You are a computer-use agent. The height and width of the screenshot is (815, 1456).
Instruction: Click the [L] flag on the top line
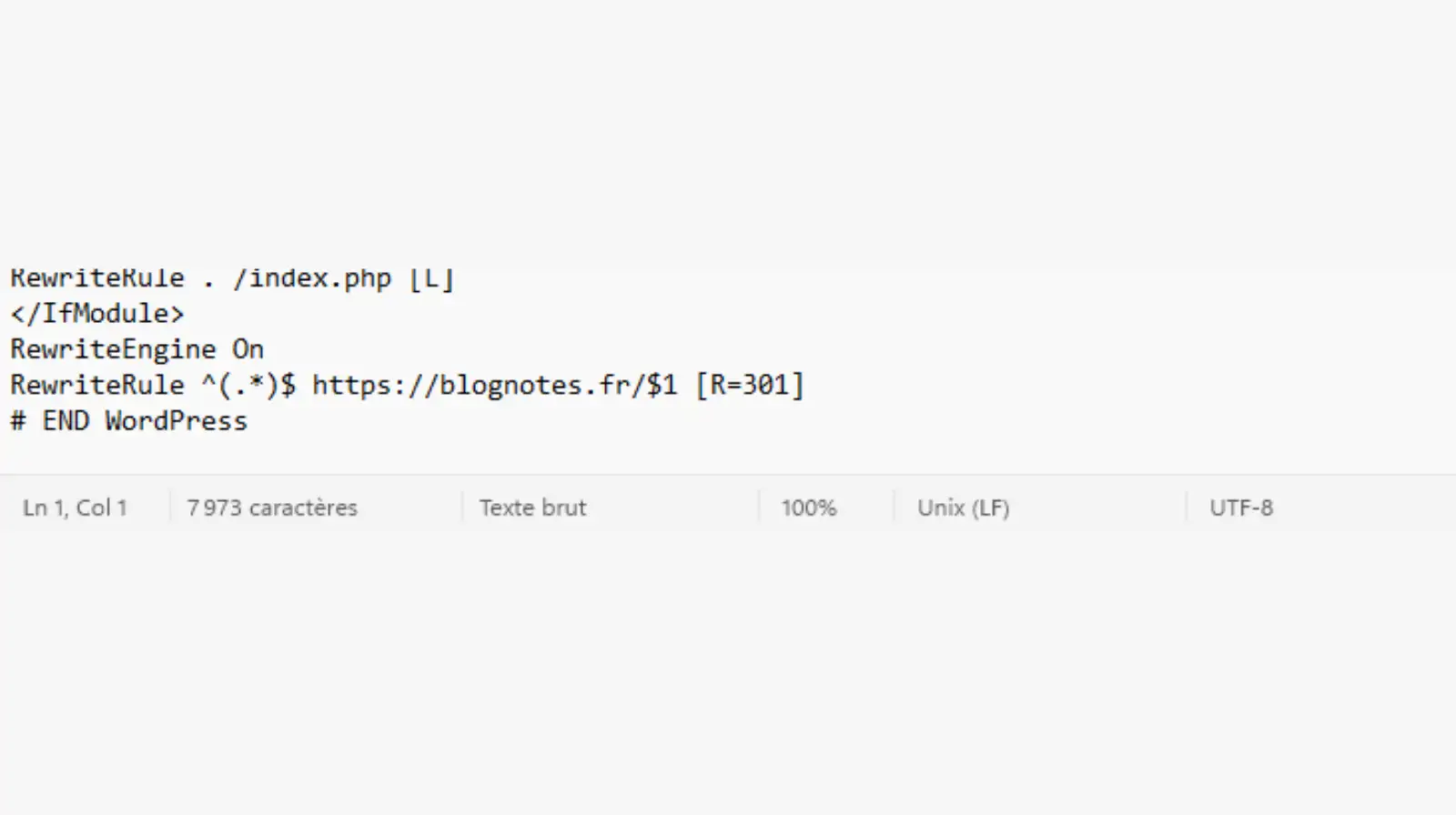click(431, 279)
